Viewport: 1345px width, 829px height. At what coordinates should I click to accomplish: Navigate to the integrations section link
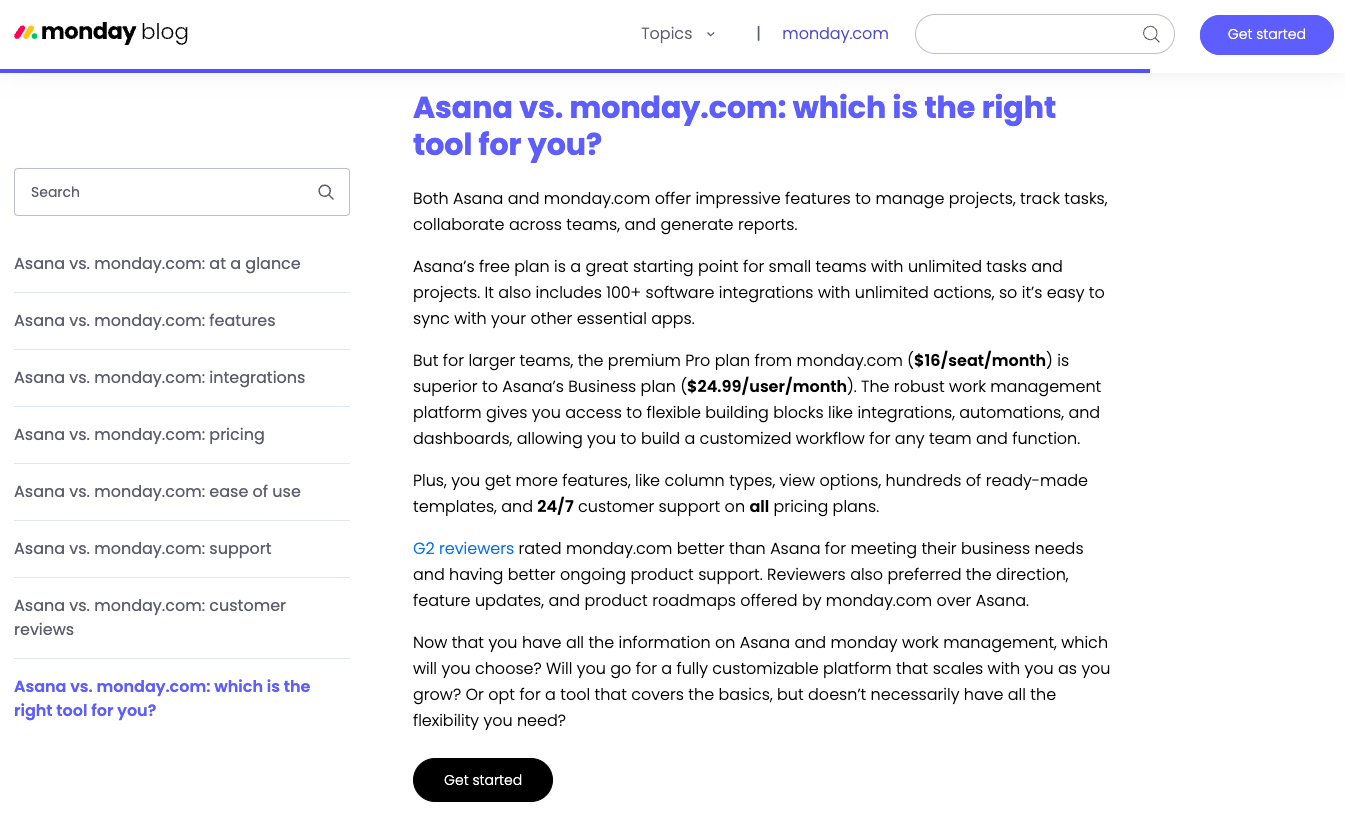pyautogui.click(x=160, y=378)
